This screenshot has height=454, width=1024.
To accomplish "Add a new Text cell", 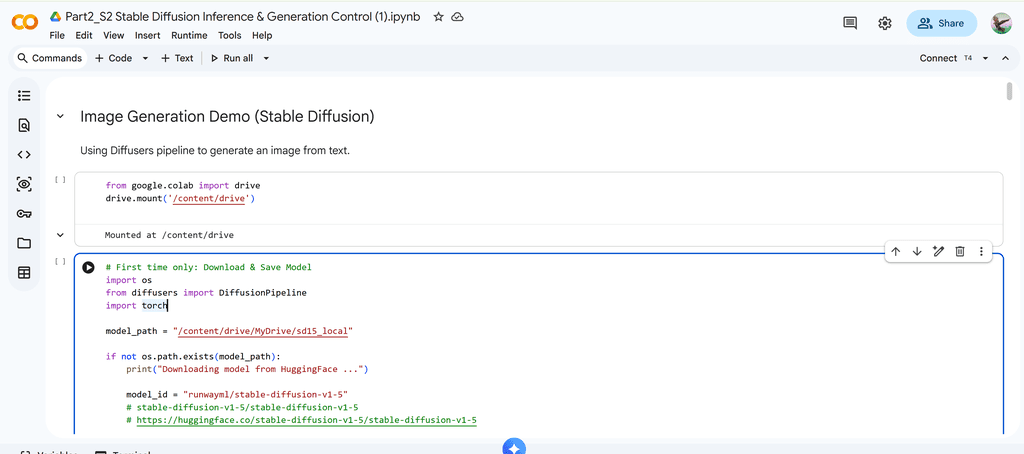I will (177, 58).
